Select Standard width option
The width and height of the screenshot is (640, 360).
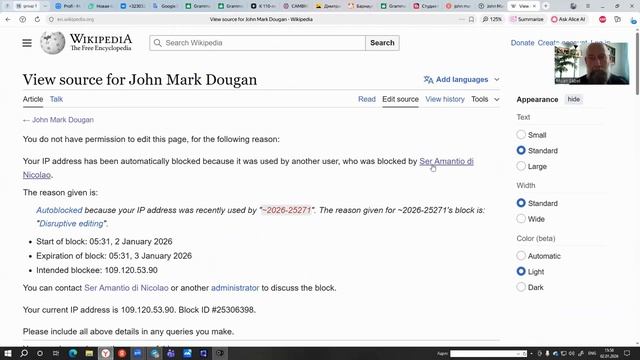(x=521, y=203)
